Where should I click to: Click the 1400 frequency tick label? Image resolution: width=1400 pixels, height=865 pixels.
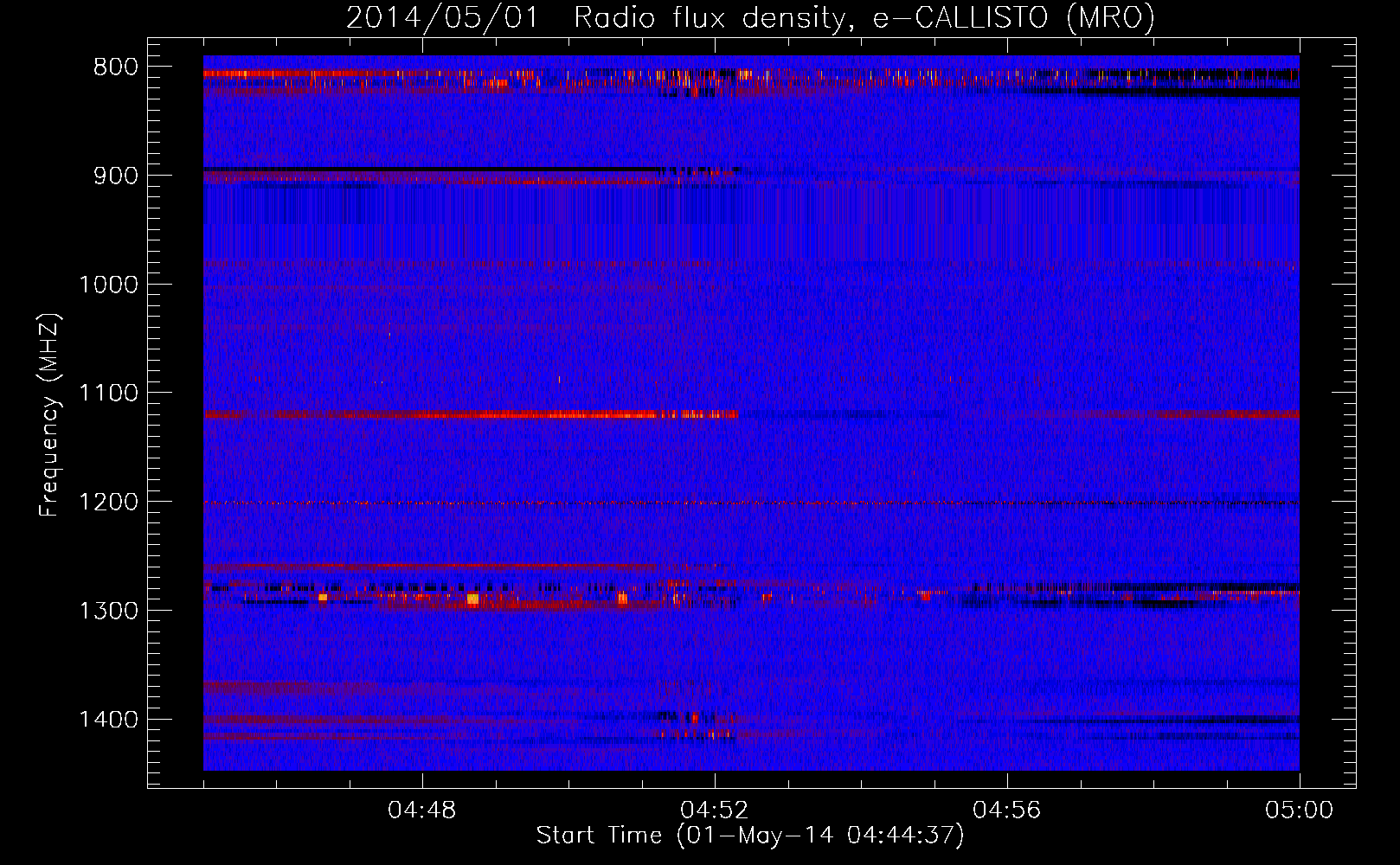pyautogui.click(x=108, y=720)
